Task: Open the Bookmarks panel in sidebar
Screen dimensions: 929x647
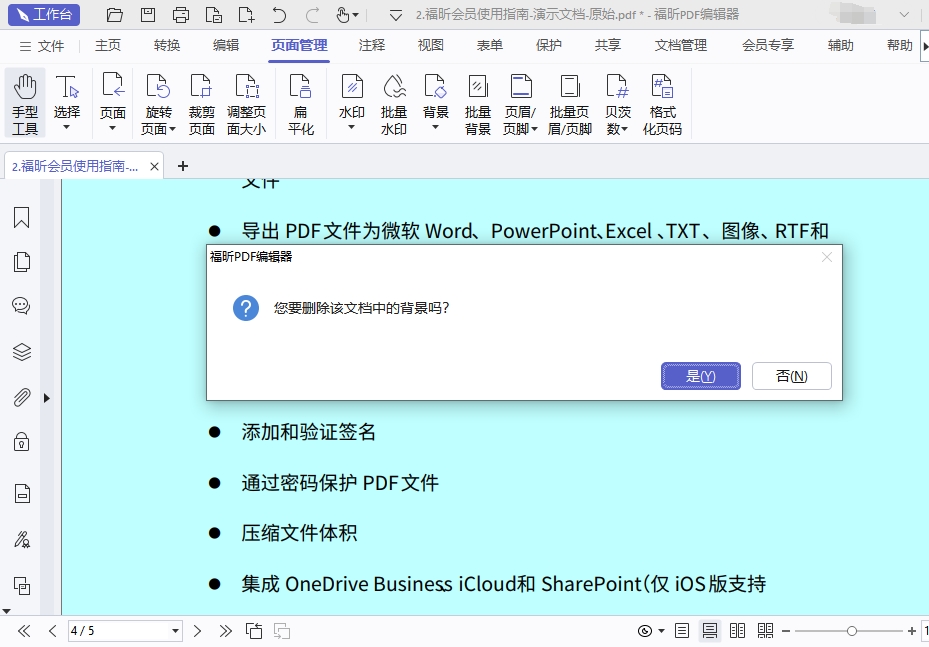Action: (21, 218)
